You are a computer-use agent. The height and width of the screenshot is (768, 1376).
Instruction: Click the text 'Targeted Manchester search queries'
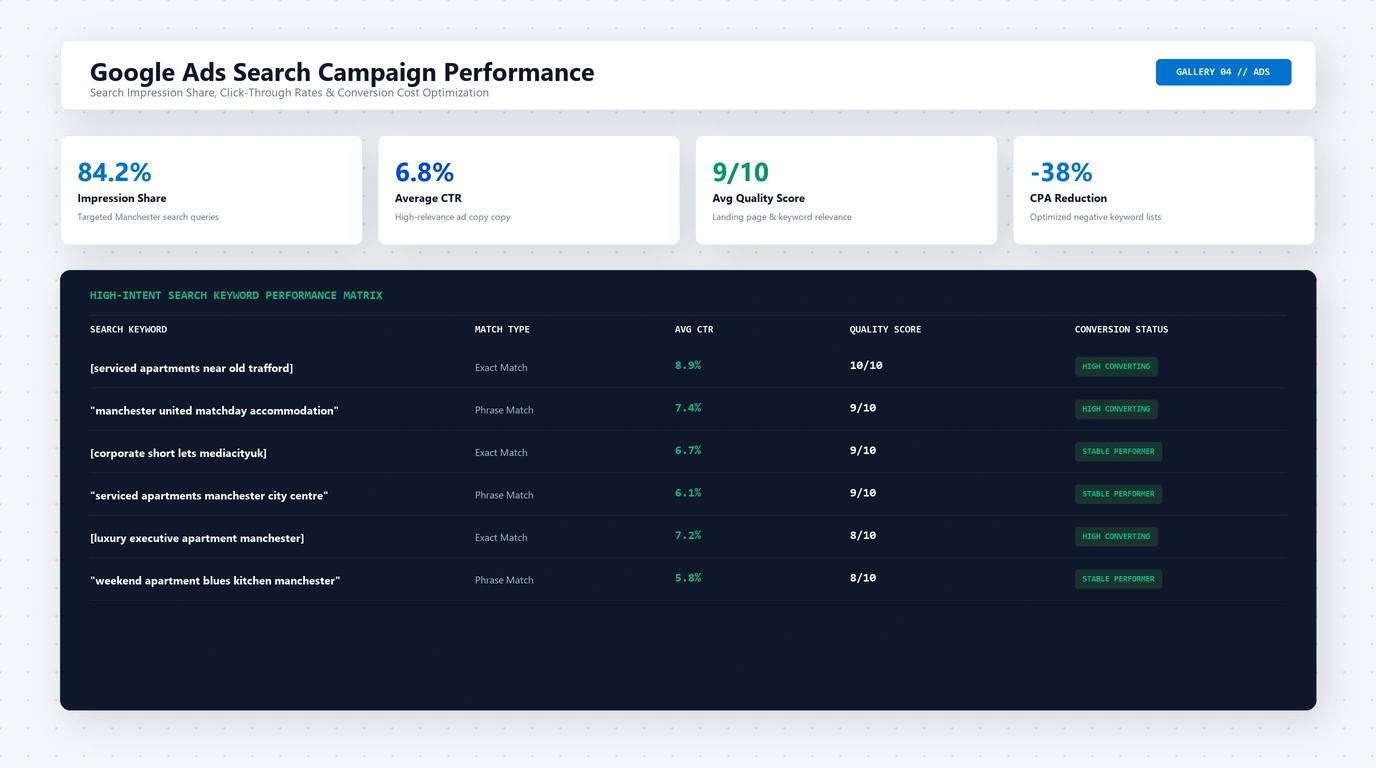click(x=148, y=217)
